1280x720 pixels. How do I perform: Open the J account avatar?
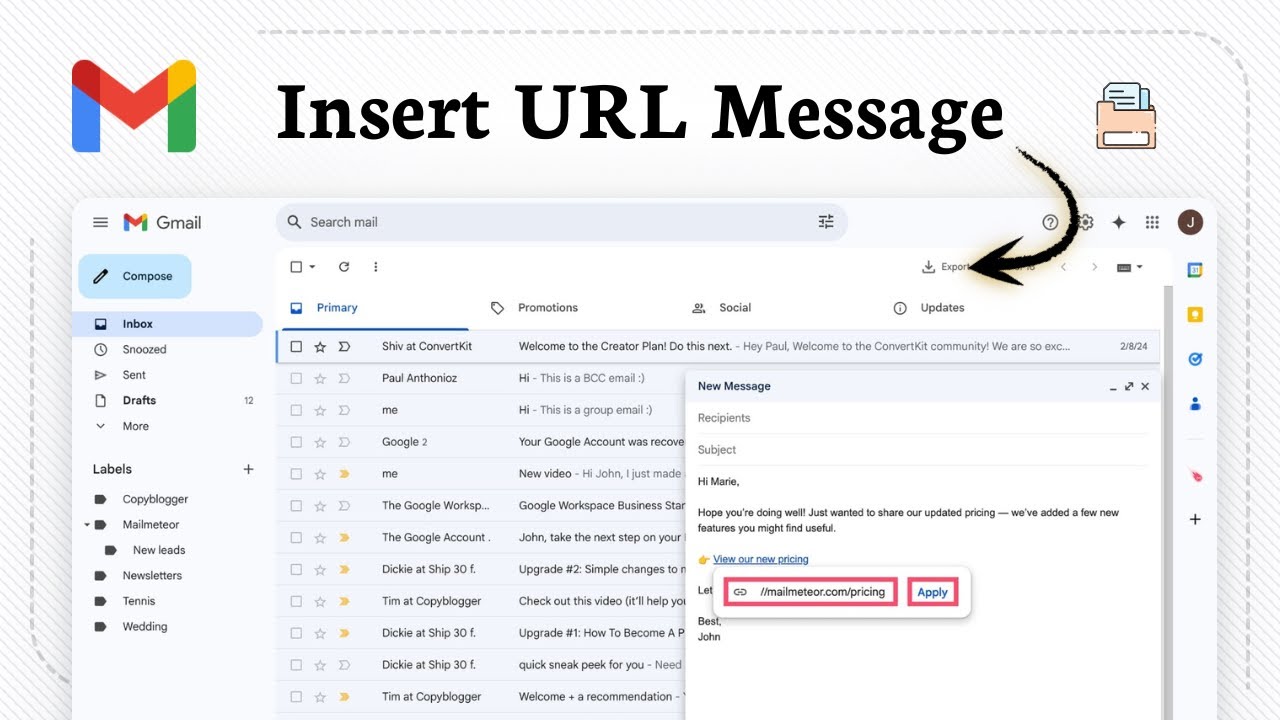coord(1190,222)
